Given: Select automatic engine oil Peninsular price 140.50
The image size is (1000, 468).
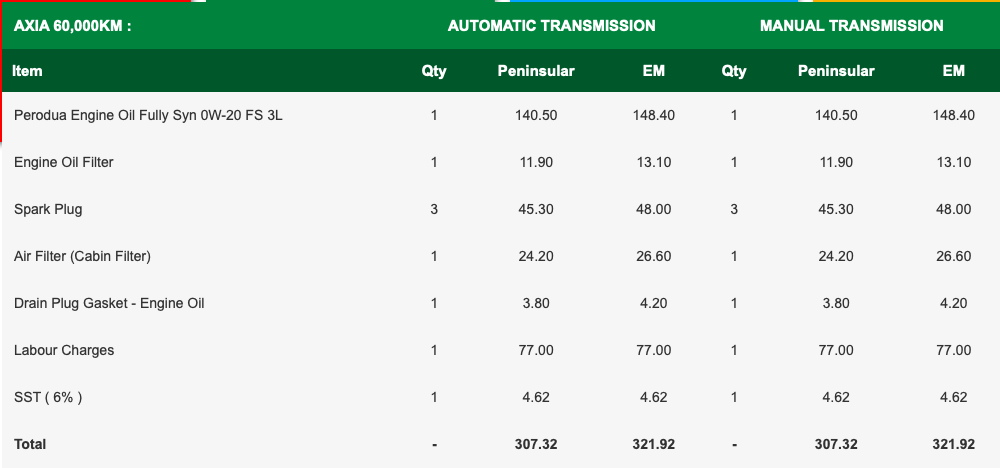Looking at the screenshot, I should (x=536, y=115).
